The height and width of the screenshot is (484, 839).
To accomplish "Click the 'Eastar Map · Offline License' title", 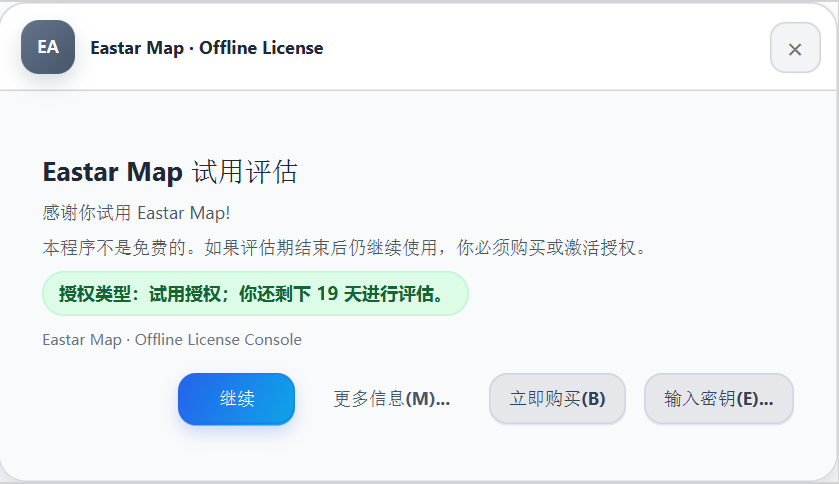I will pyautogui.click(x=207, y=48).
